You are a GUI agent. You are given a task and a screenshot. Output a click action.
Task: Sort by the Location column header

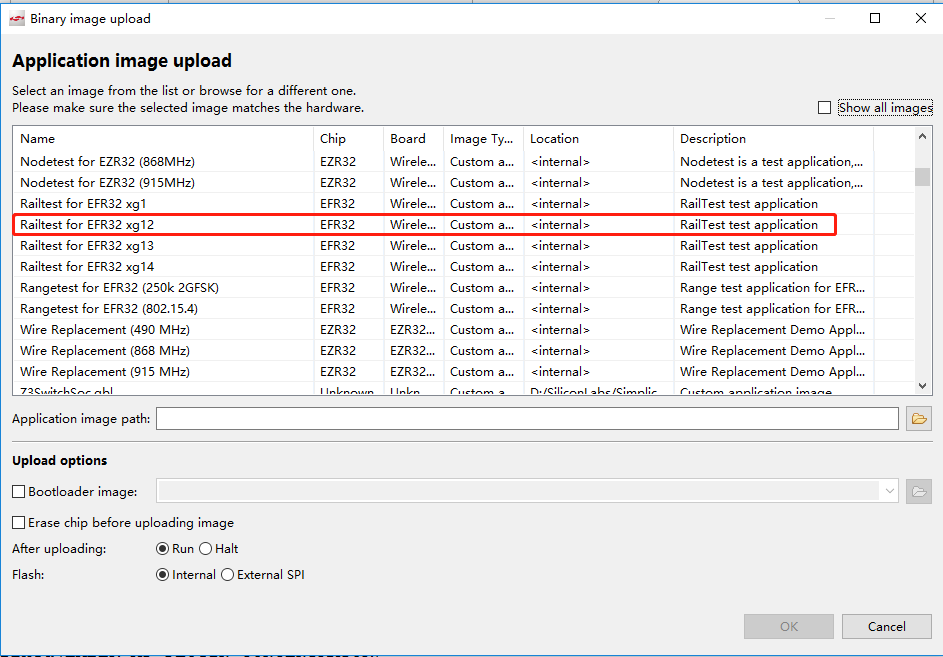(598, 139)
